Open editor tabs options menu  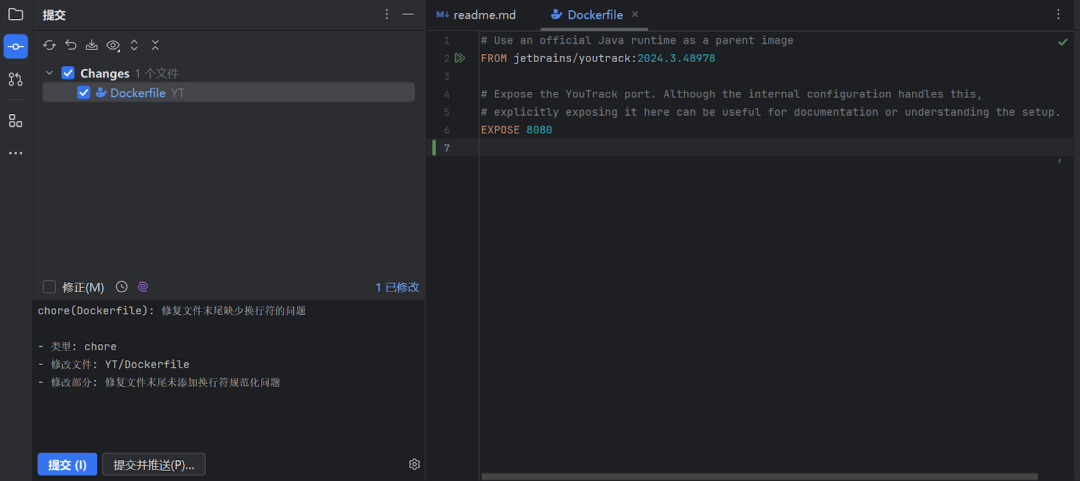tap(1059, 14)
